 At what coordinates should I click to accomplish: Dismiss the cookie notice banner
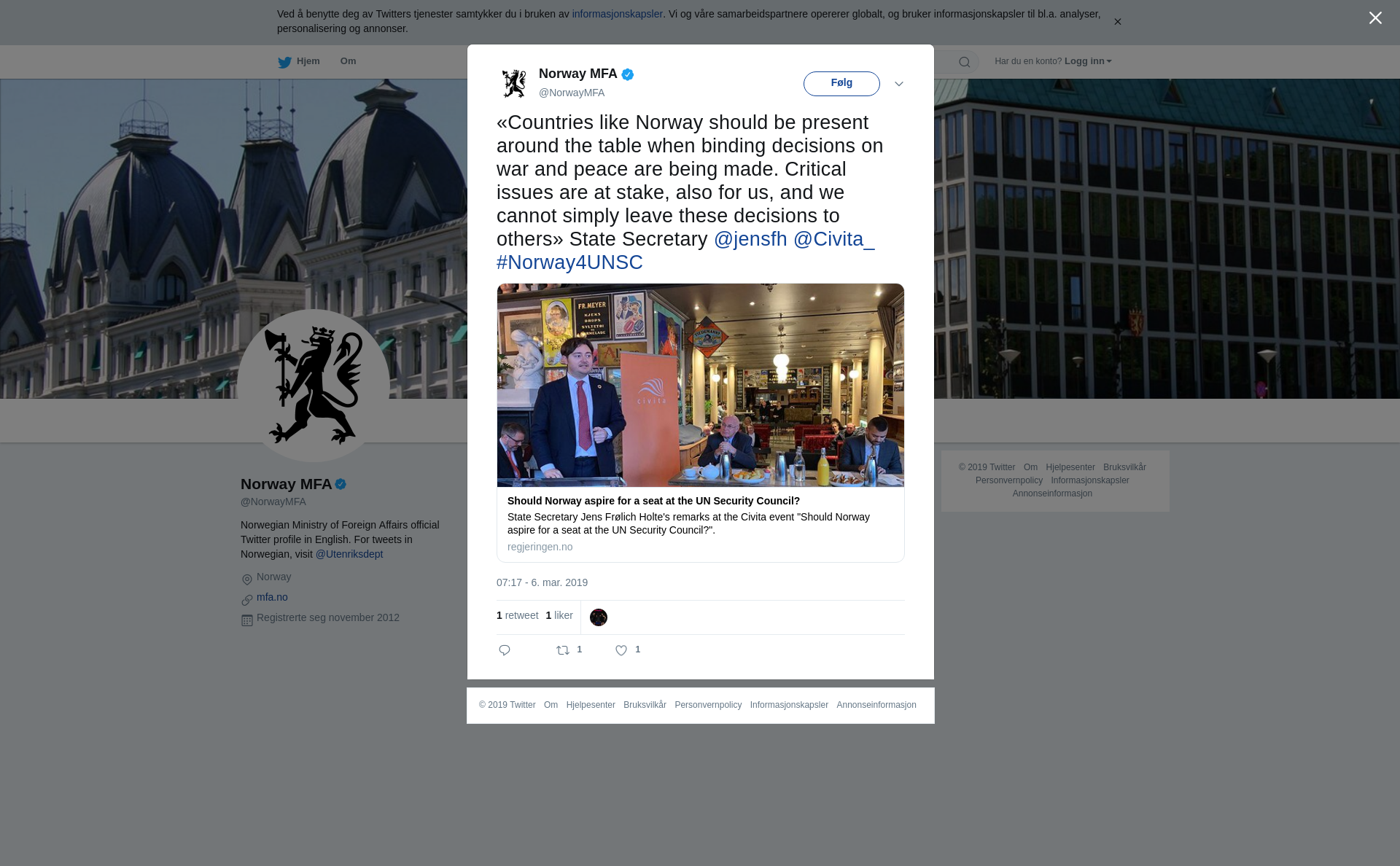1117,22
